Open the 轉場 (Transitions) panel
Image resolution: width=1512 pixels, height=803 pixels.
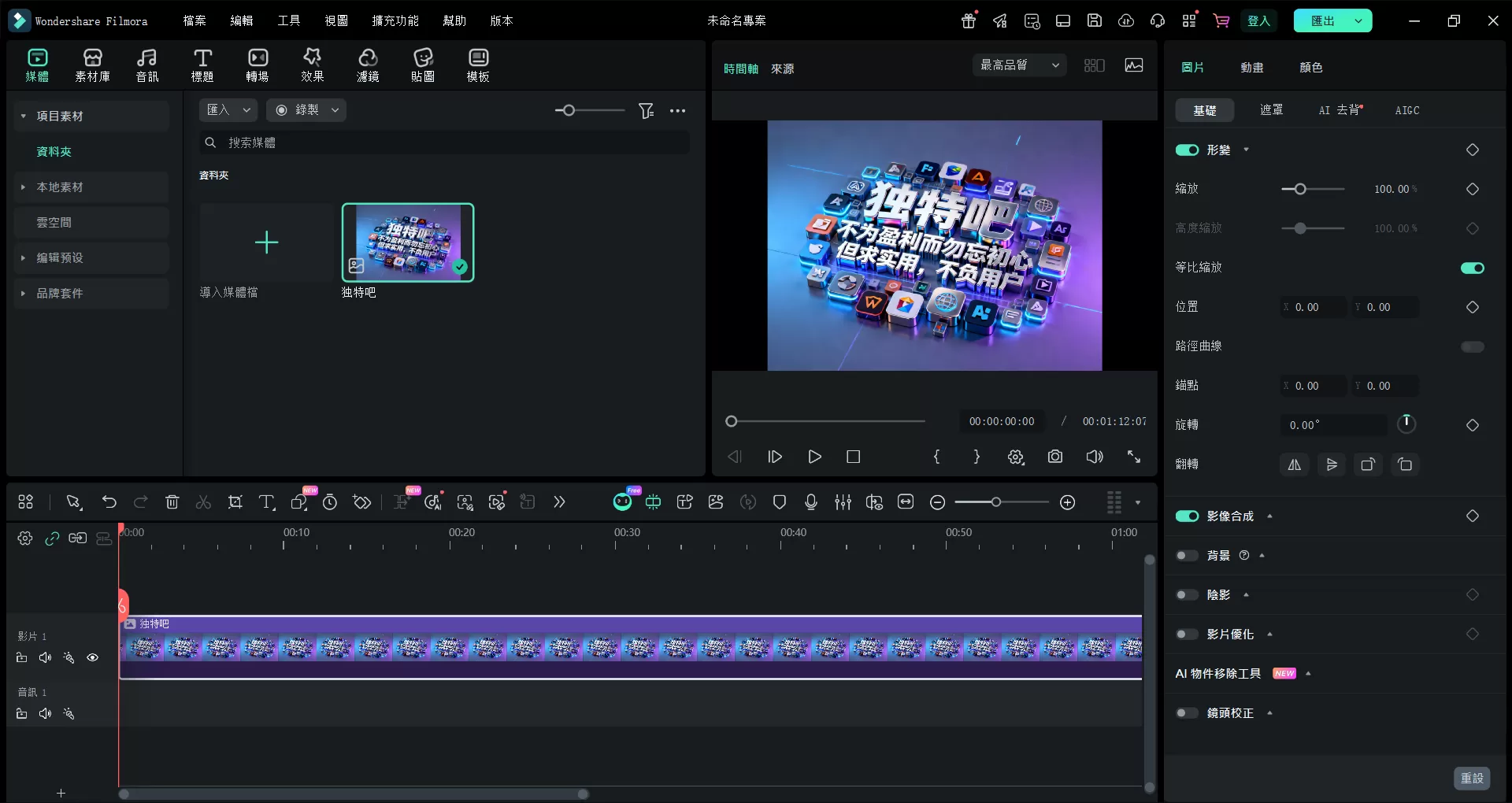(258, 65)
